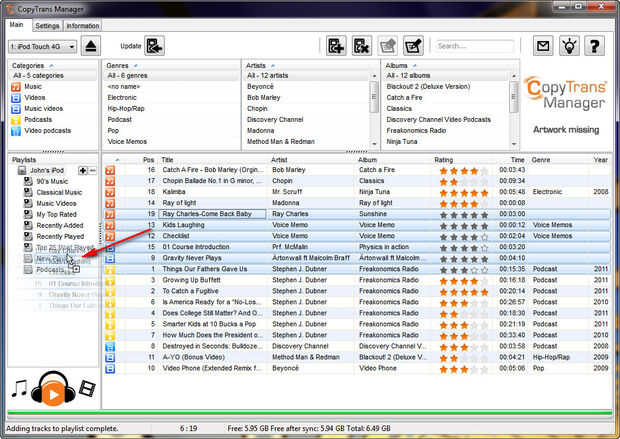Select the Discovery Channel artist

tap(275, 119)
